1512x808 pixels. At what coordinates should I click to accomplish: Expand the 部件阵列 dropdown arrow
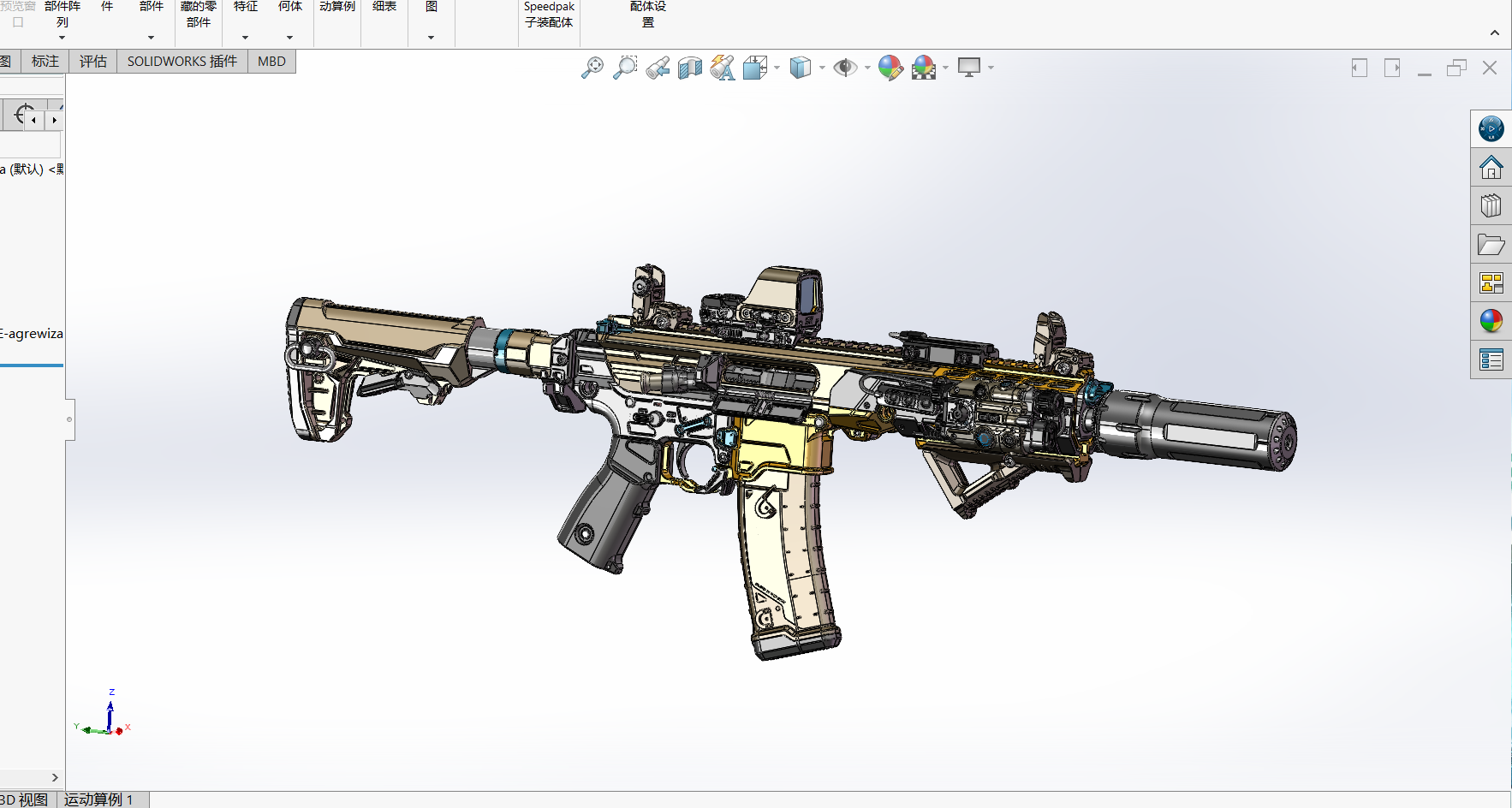(x=62, y=38)
